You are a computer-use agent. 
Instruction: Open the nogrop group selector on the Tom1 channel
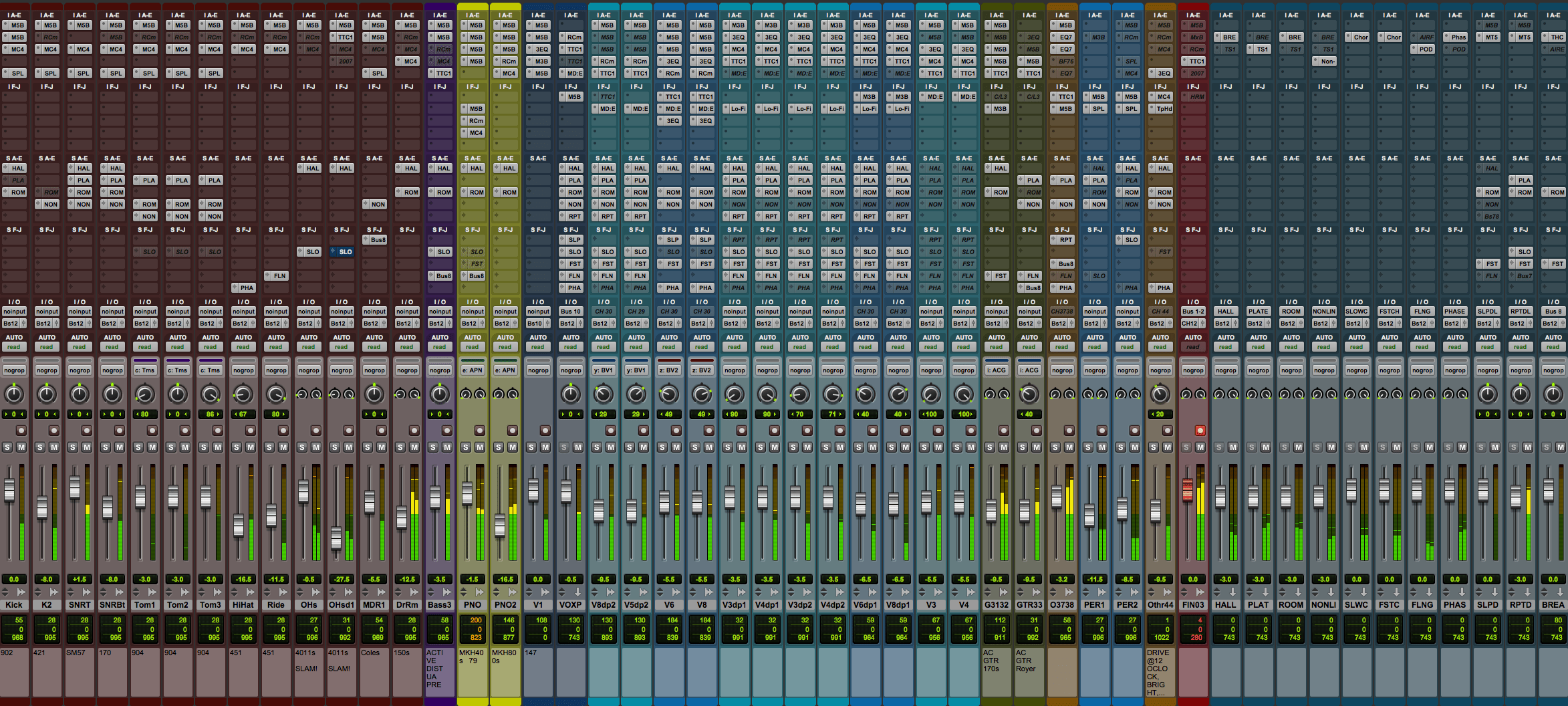[x=145, y=369]
